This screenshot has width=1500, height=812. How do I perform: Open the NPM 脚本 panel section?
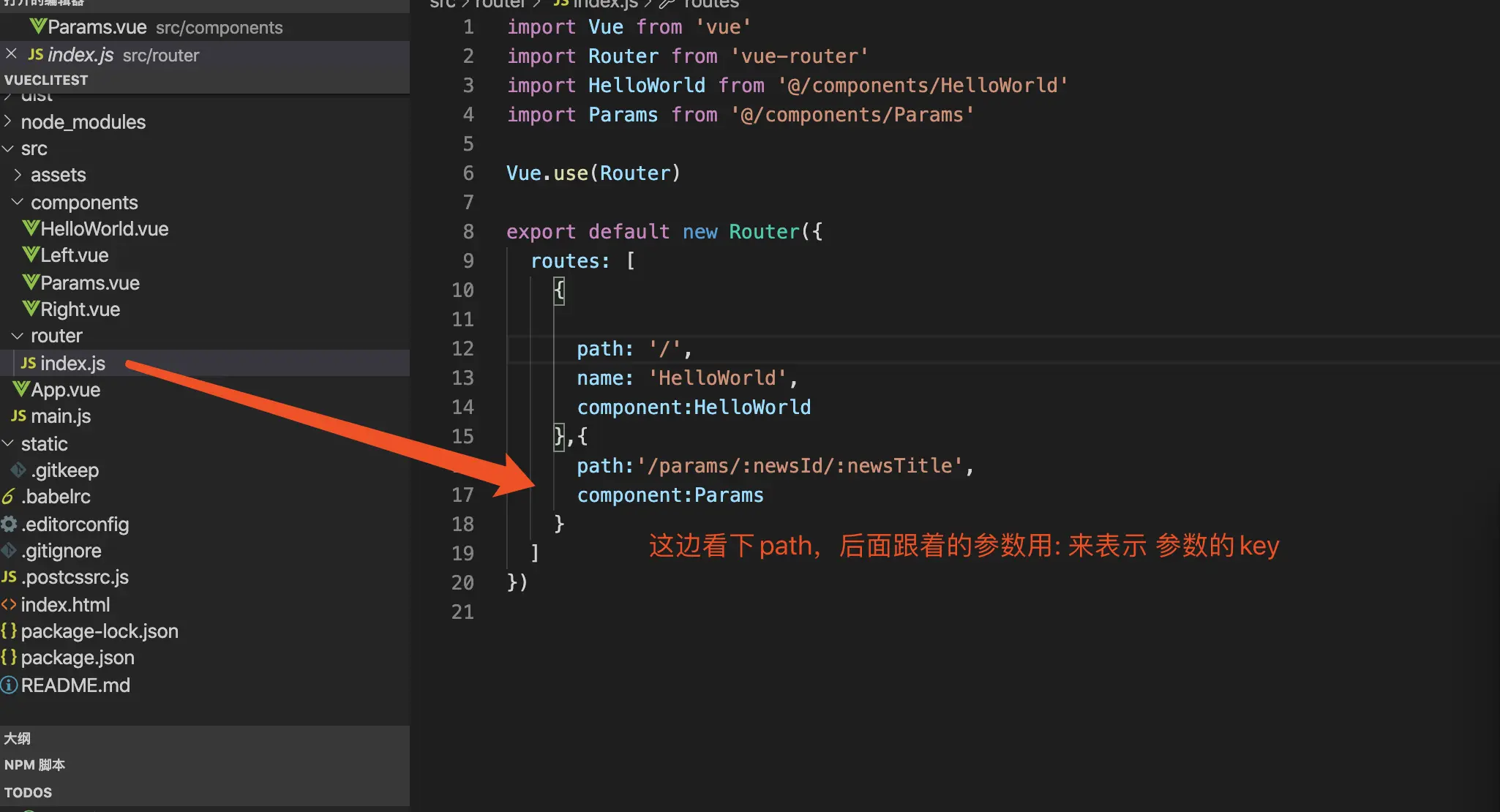coord(34,764)
